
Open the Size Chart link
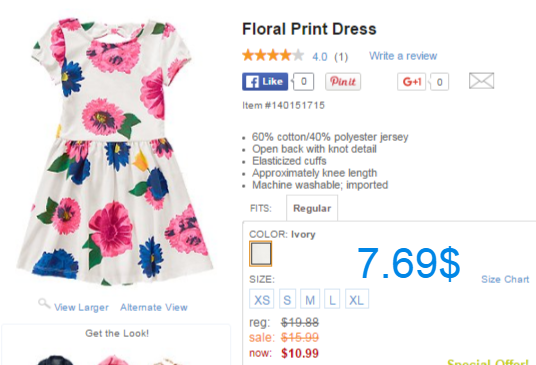click(505, 279)
